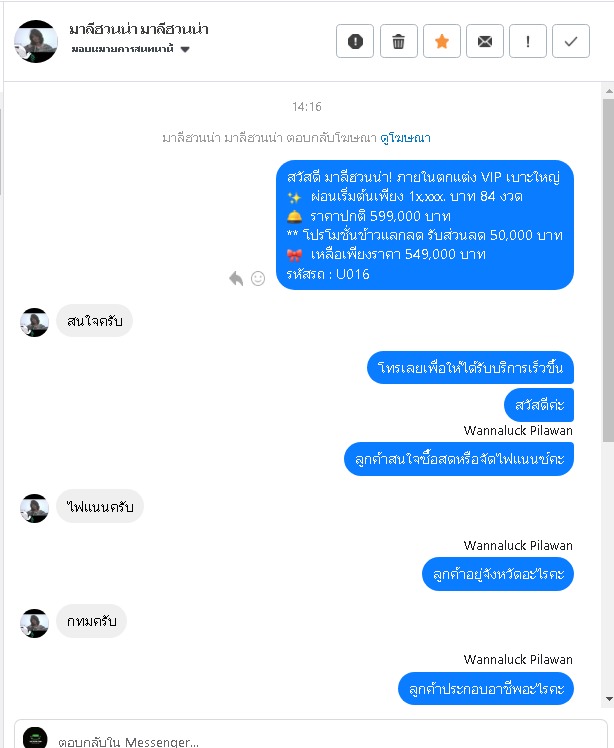Screen dimensions: 614x748
Task: Click avatar next to สนใจครับ message
Action: tap(34, 322)
